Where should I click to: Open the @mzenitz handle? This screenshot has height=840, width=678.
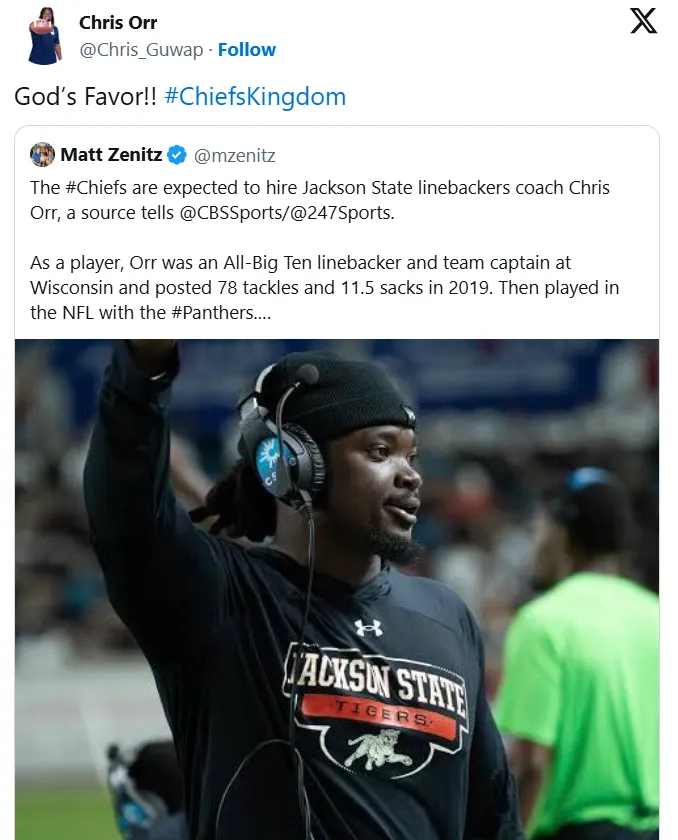234,155
